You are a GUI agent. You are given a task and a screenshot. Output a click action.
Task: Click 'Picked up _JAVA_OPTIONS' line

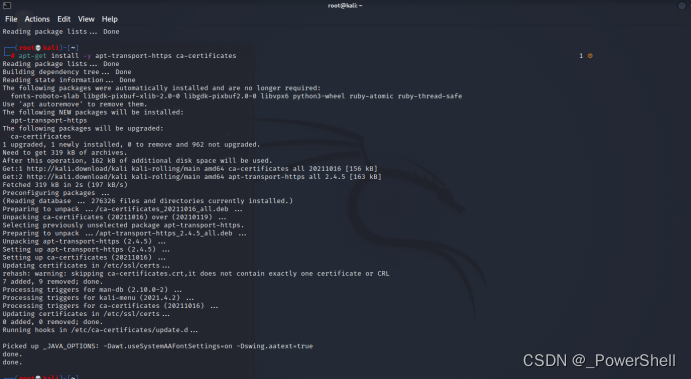[x=158, y=346]
